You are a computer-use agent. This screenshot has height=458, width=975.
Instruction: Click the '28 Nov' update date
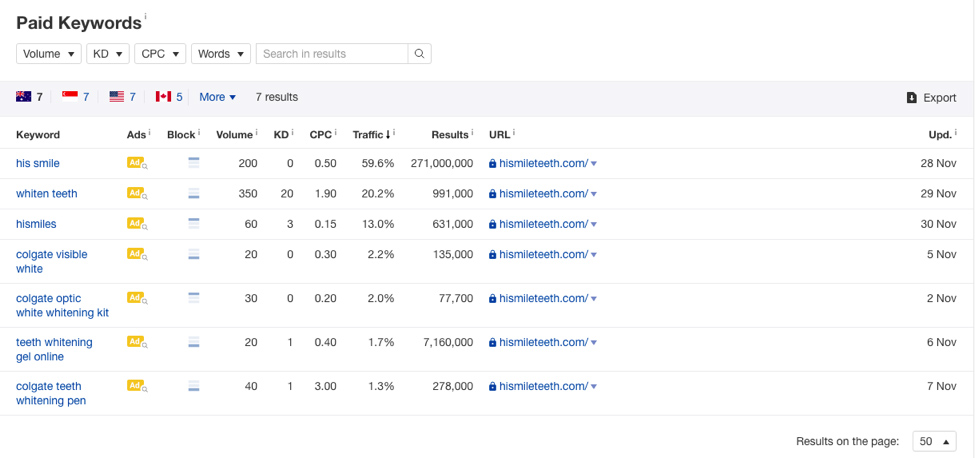(938, 163)
